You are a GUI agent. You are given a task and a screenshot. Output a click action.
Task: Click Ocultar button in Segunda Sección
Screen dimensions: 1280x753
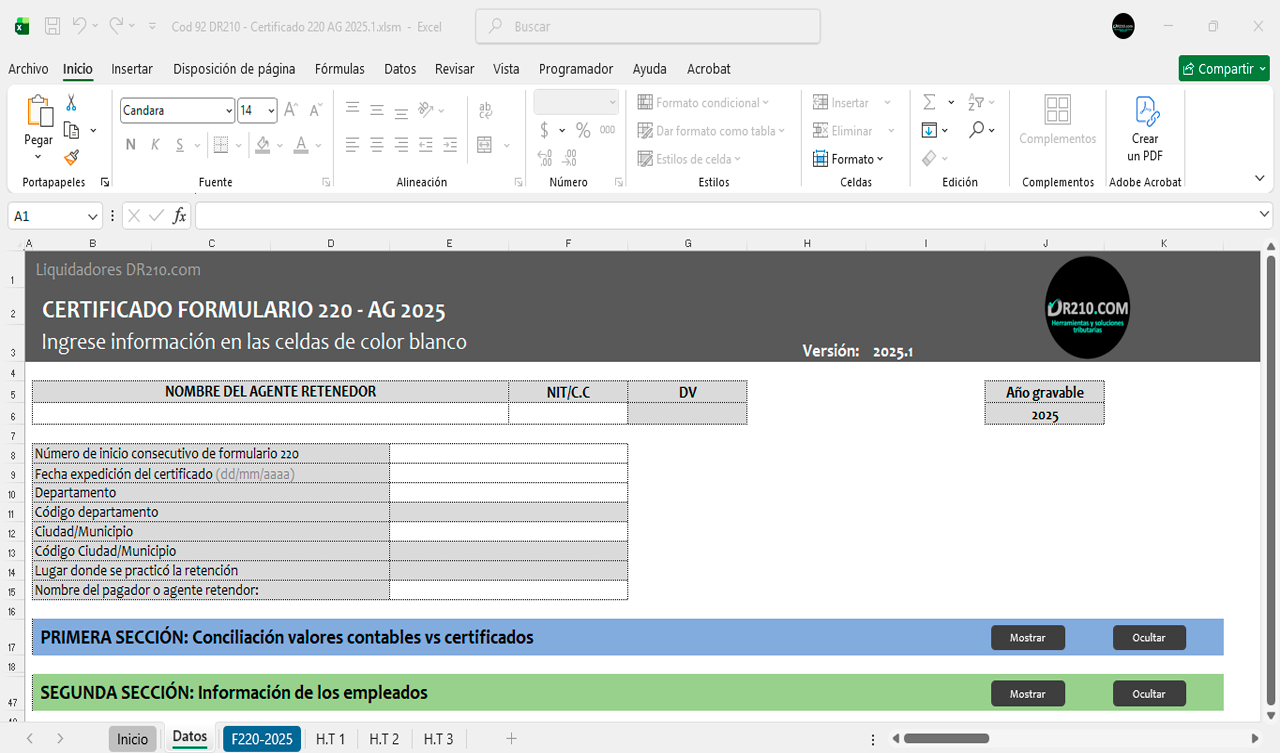pos(1149,693)
